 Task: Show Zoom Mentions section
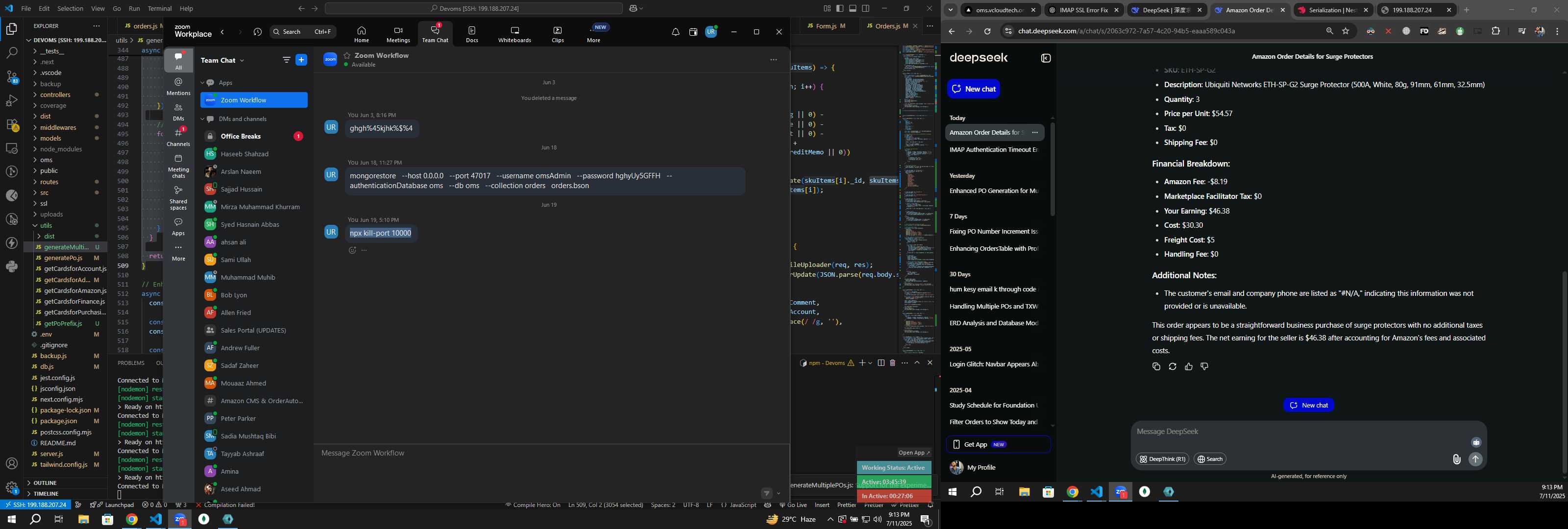[178, 86]
